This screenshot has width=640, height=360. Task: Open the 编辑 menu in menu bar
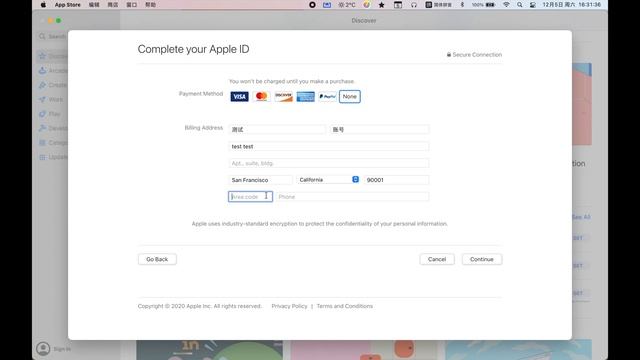[94, 5]
